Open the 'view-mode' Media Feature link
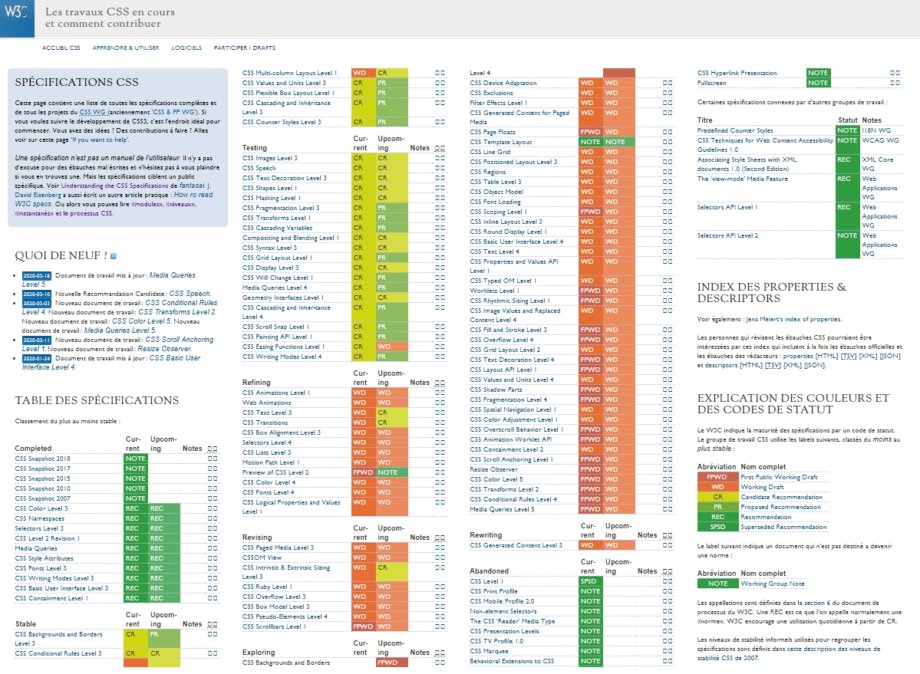 click(x=742, y=178)
